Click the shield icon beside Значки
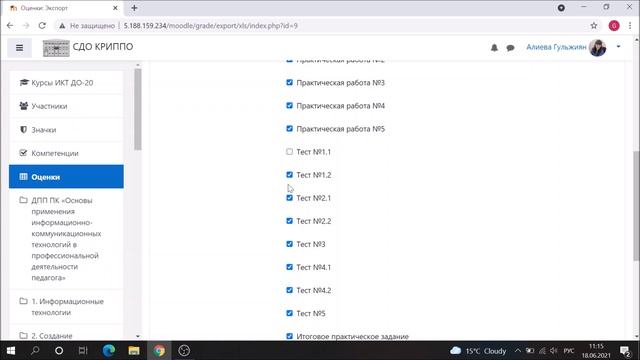 [24, 129]
